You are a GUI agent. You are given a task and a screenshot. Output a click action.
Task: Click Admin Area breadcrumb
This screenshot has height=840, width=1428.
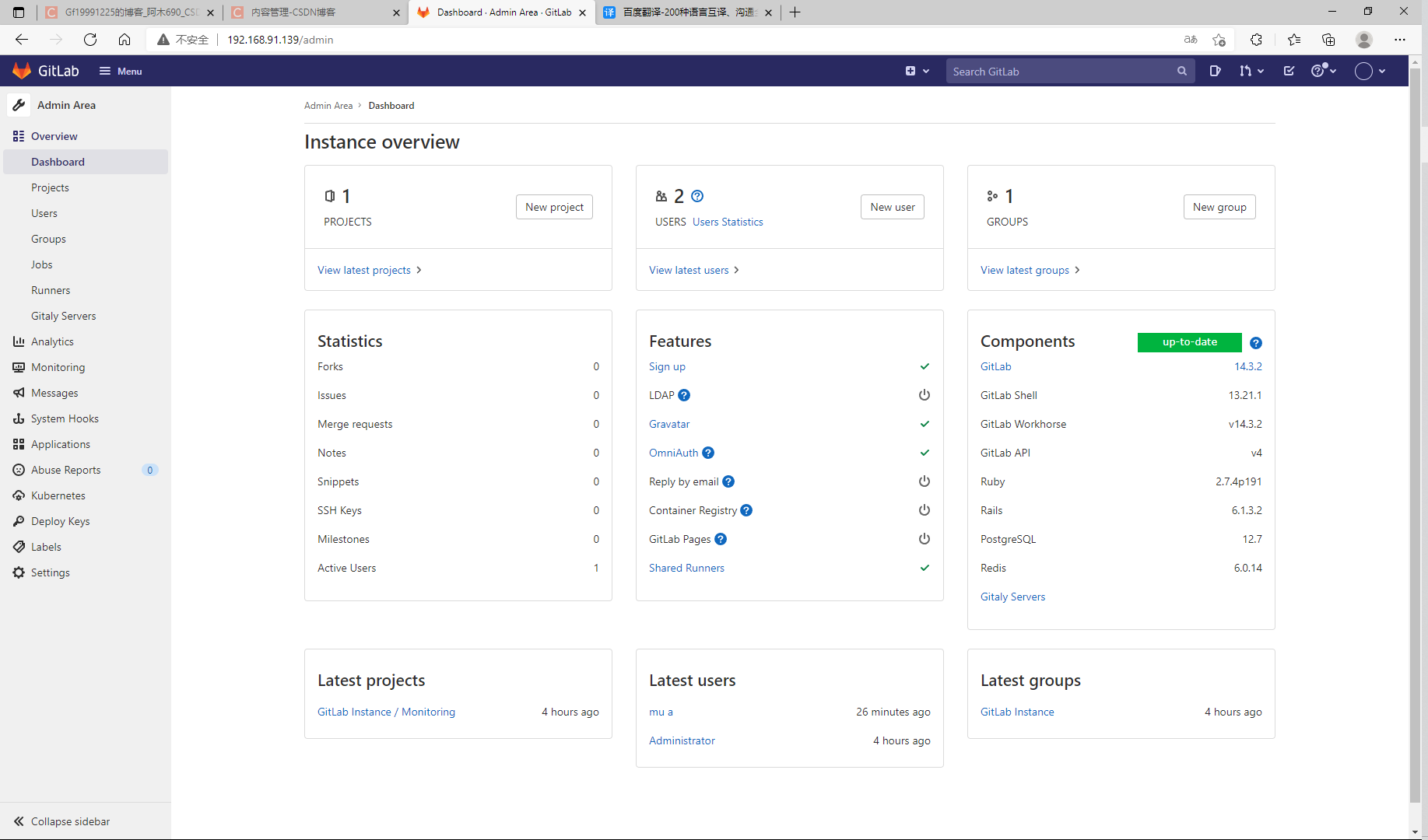click(328, 106)
